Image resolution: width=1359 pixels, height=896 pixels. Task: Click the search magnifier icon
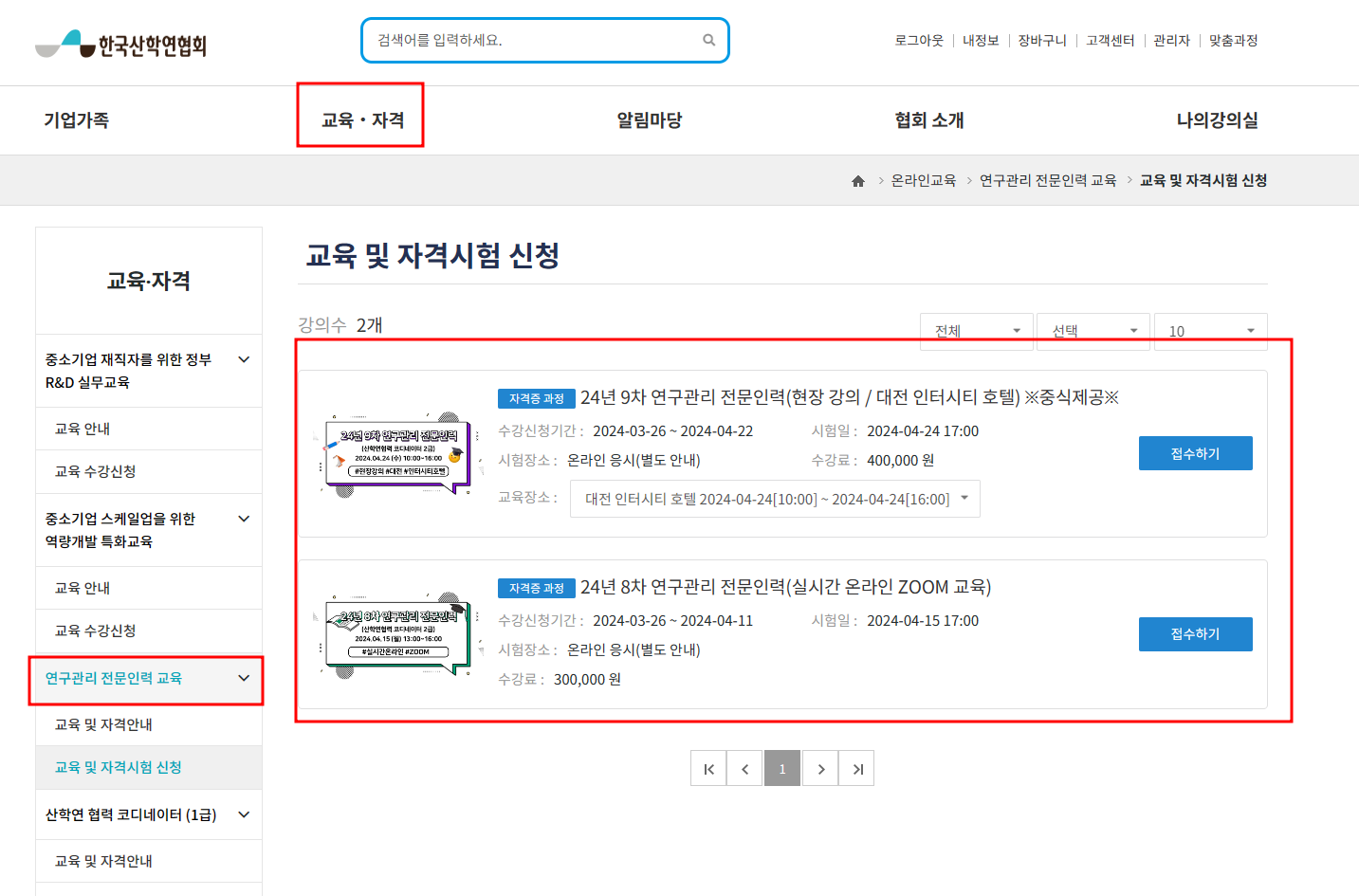pos(708,40)
